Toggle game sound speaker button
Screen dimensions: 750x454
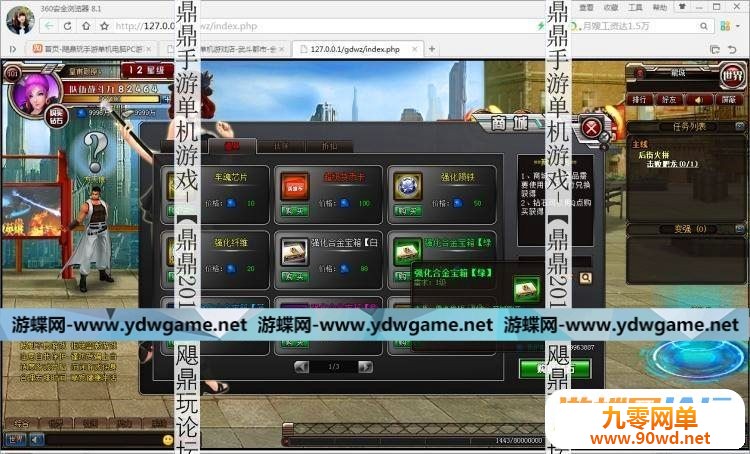click(699, 100)
